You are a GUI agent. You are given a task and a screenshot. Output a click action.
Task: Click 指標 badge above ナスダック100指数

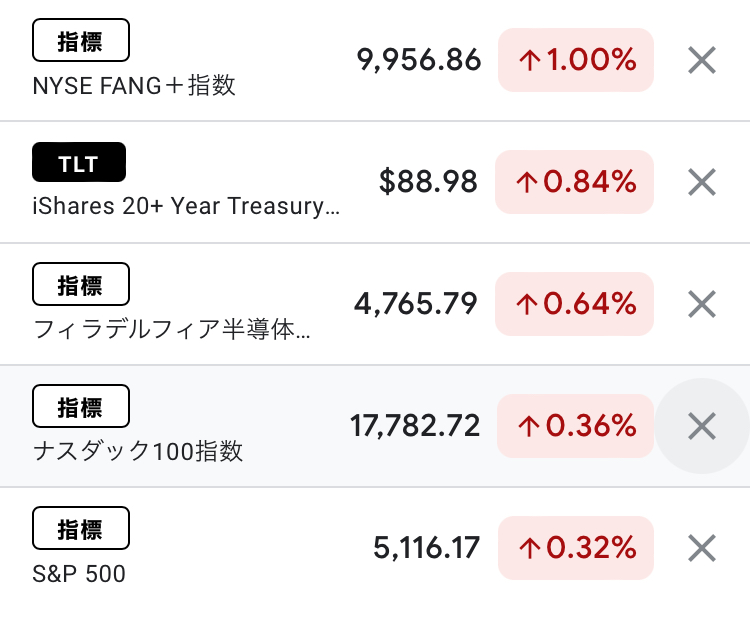(81, 406)
